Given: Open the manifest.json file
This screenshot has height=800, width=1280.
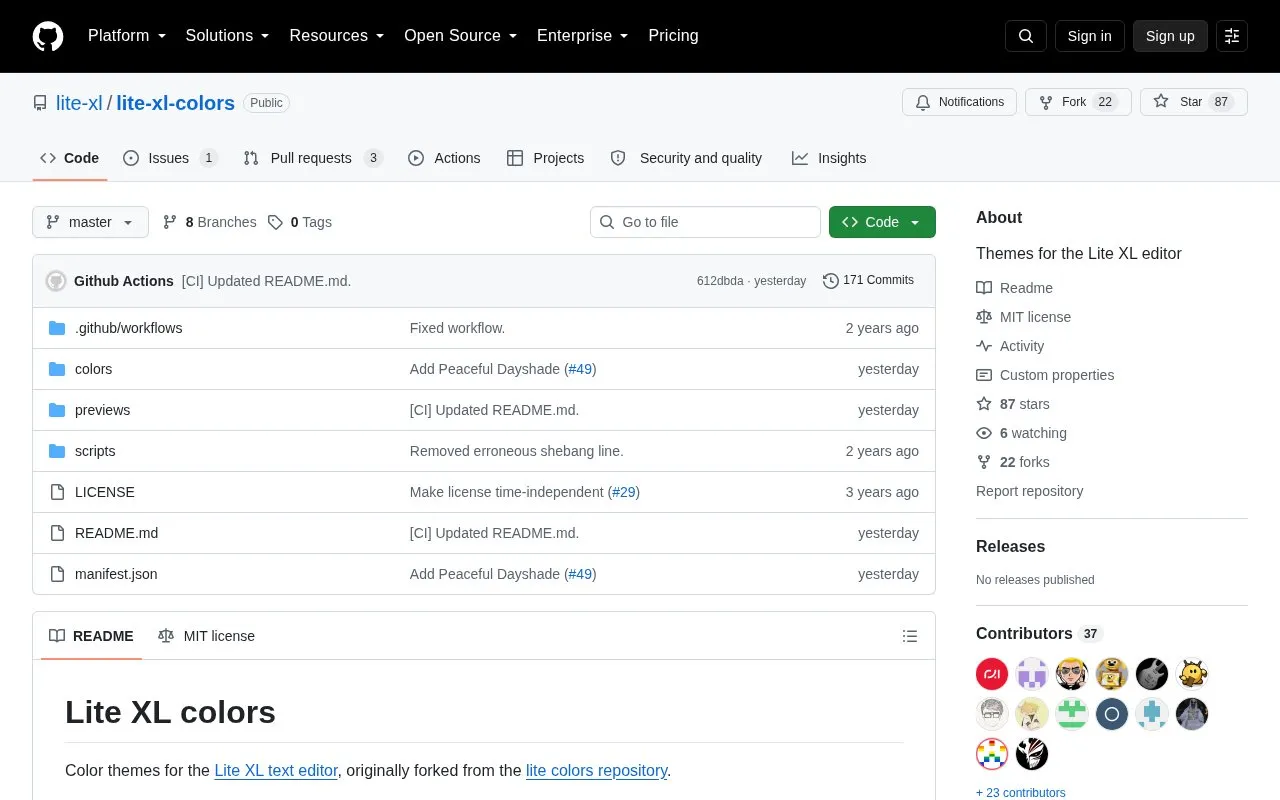Looking at the screenshot, I should pyautogui.click(x=116, y=574).
